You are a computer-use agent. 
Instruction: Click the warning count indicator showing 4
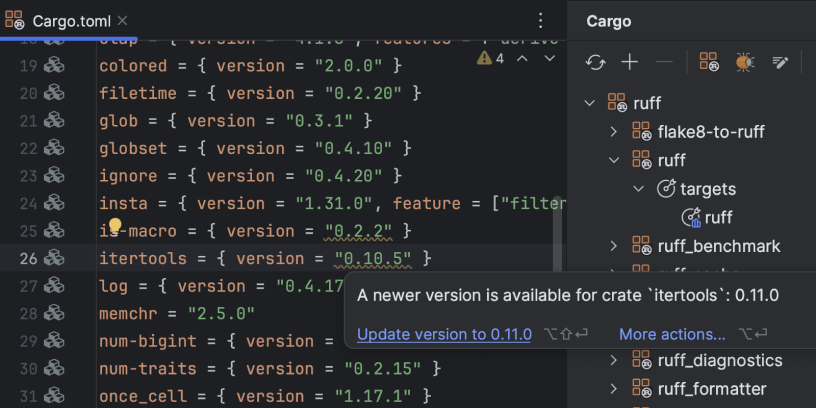tap(491, 59)
